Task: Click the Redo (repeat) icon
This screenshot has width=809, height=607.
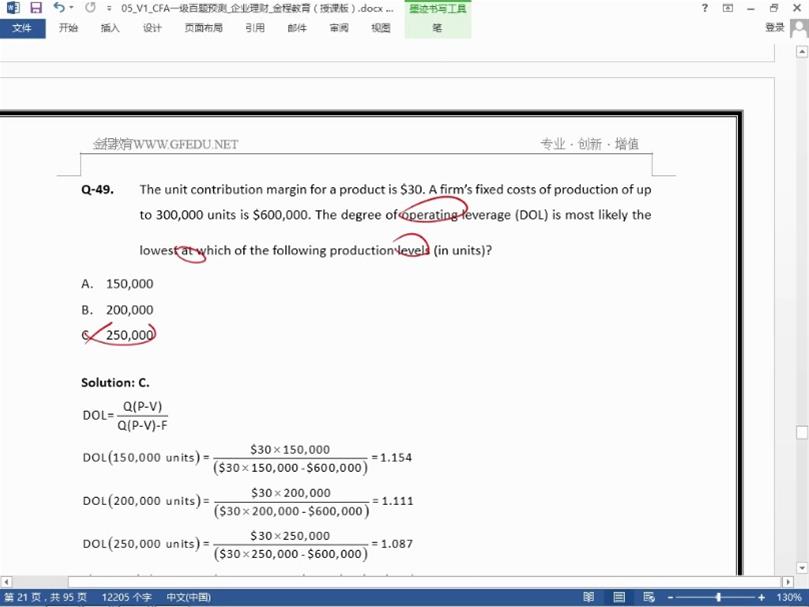Action: [91, 8]
